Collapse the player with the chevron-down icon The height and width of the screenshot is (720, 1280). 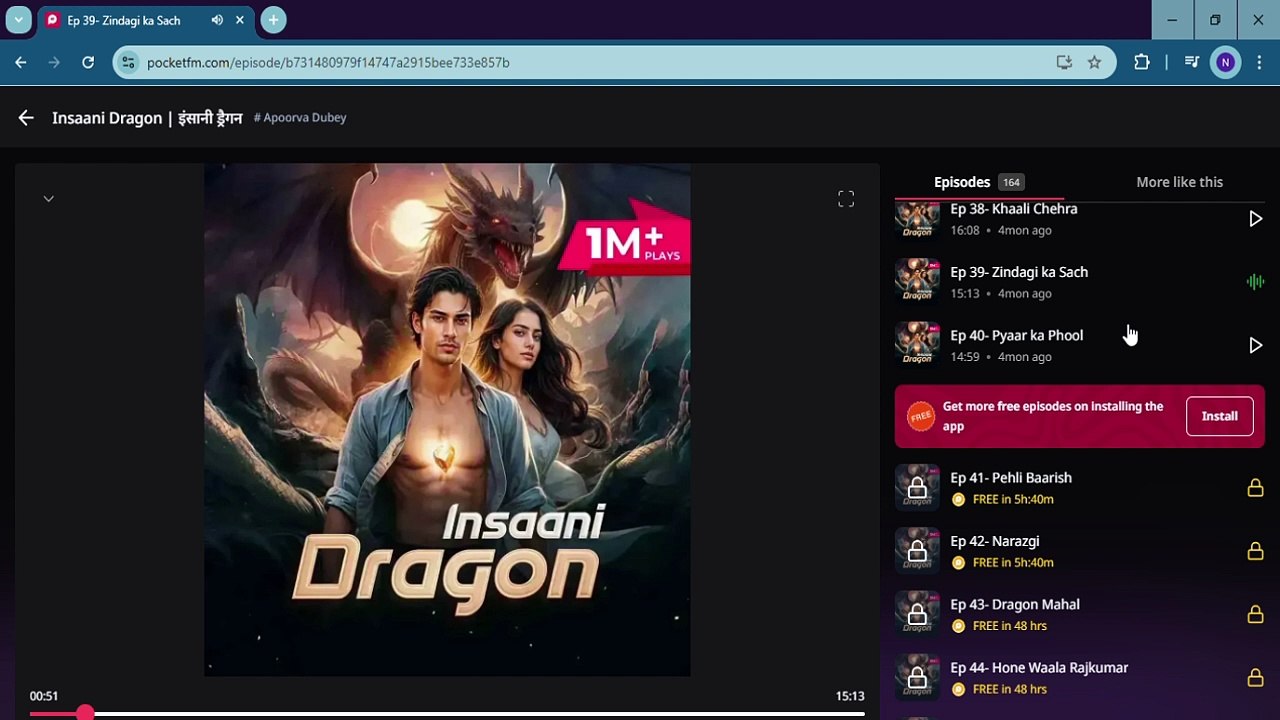tap(48, 199)
